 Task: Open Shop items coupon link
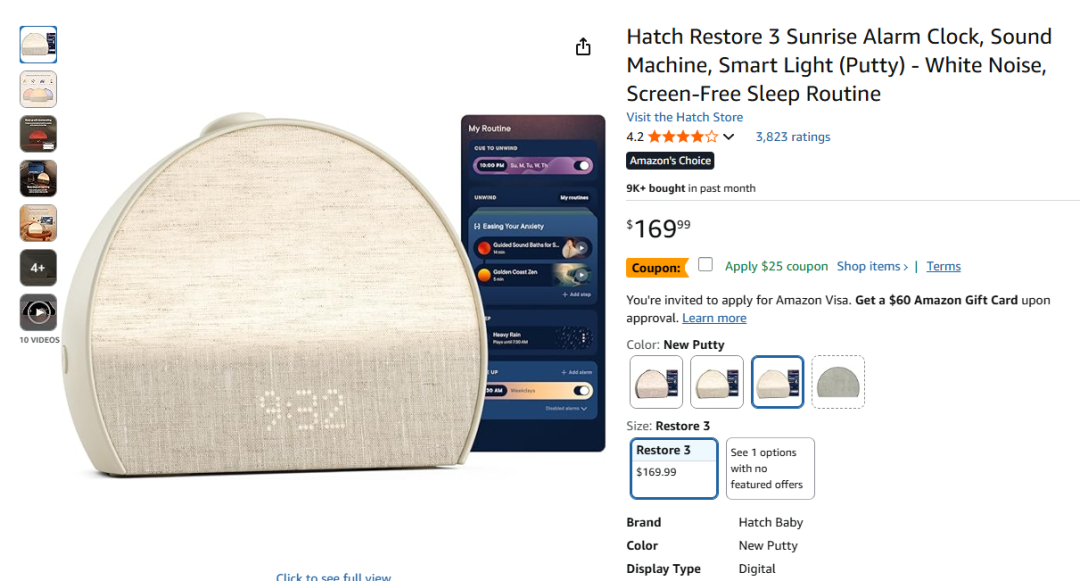pos(872,266)
